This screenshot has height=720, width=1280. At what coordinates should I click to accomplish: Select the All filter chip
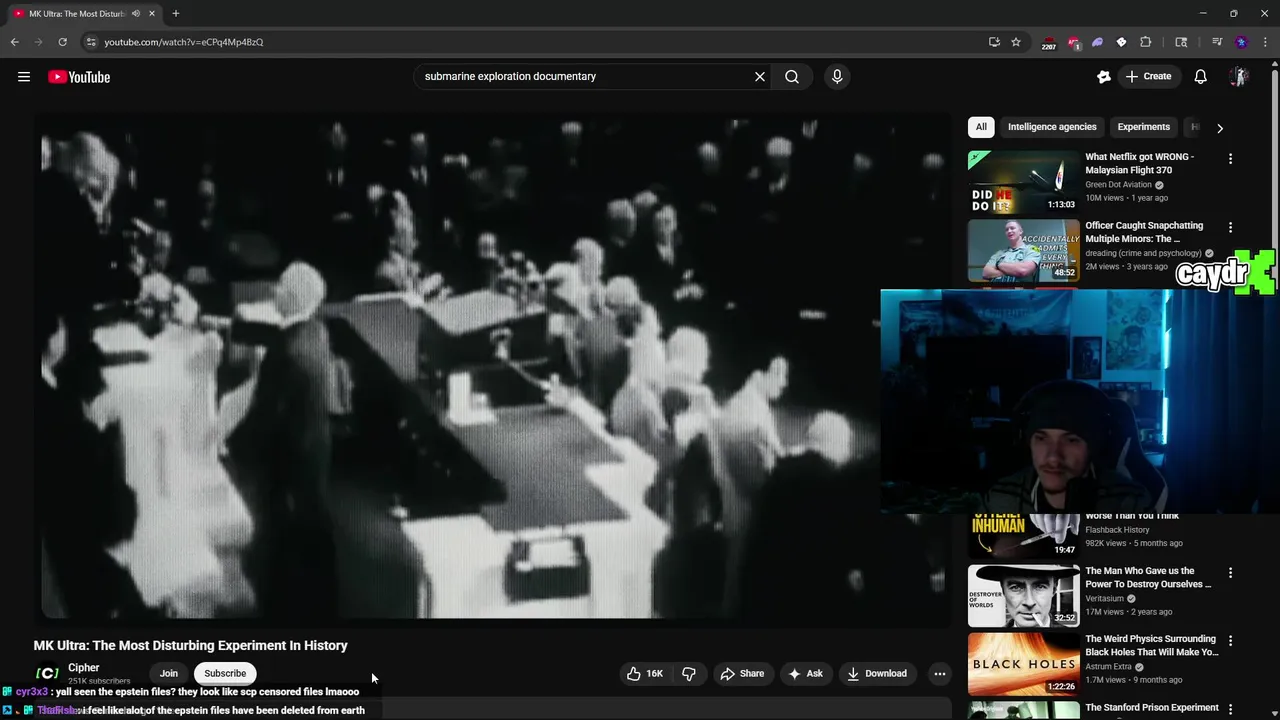point(981,127)
